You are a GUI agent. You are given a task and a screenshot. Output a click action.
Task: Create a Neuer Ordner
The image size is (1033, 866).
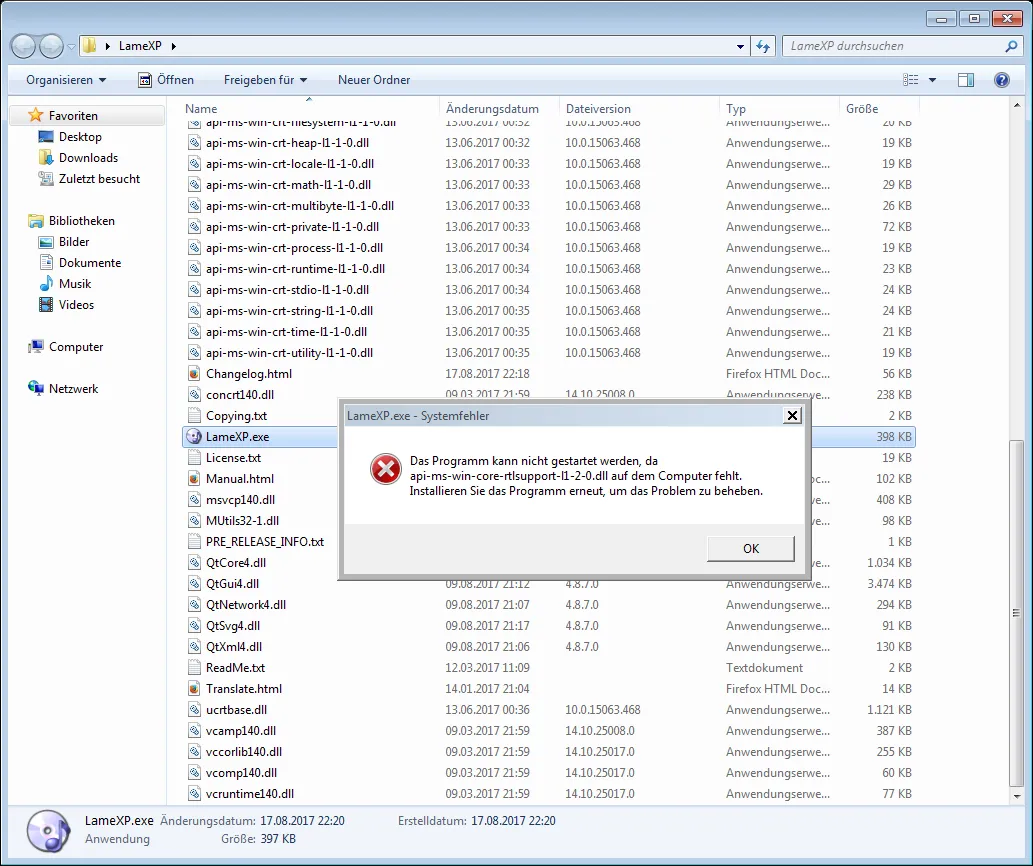click(x=374, y=80)
